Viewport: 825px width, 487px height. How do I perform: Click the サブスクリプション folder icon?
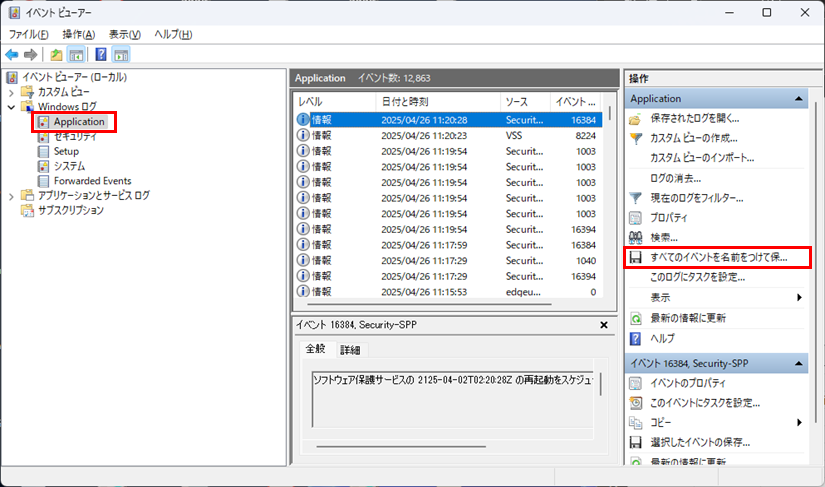pos(27,210)
